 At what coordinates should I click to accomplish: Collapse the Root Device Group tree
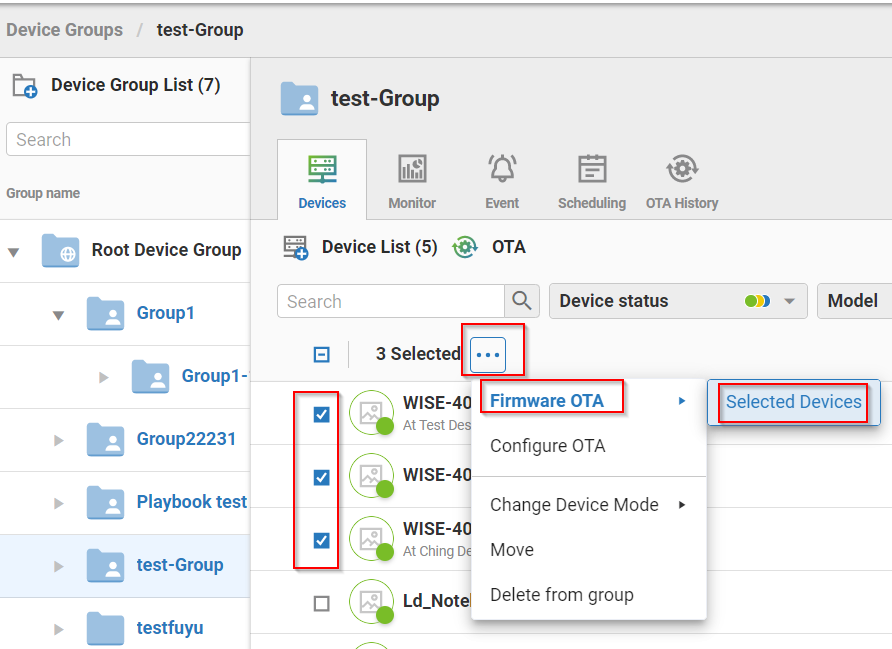pos(14,251)
